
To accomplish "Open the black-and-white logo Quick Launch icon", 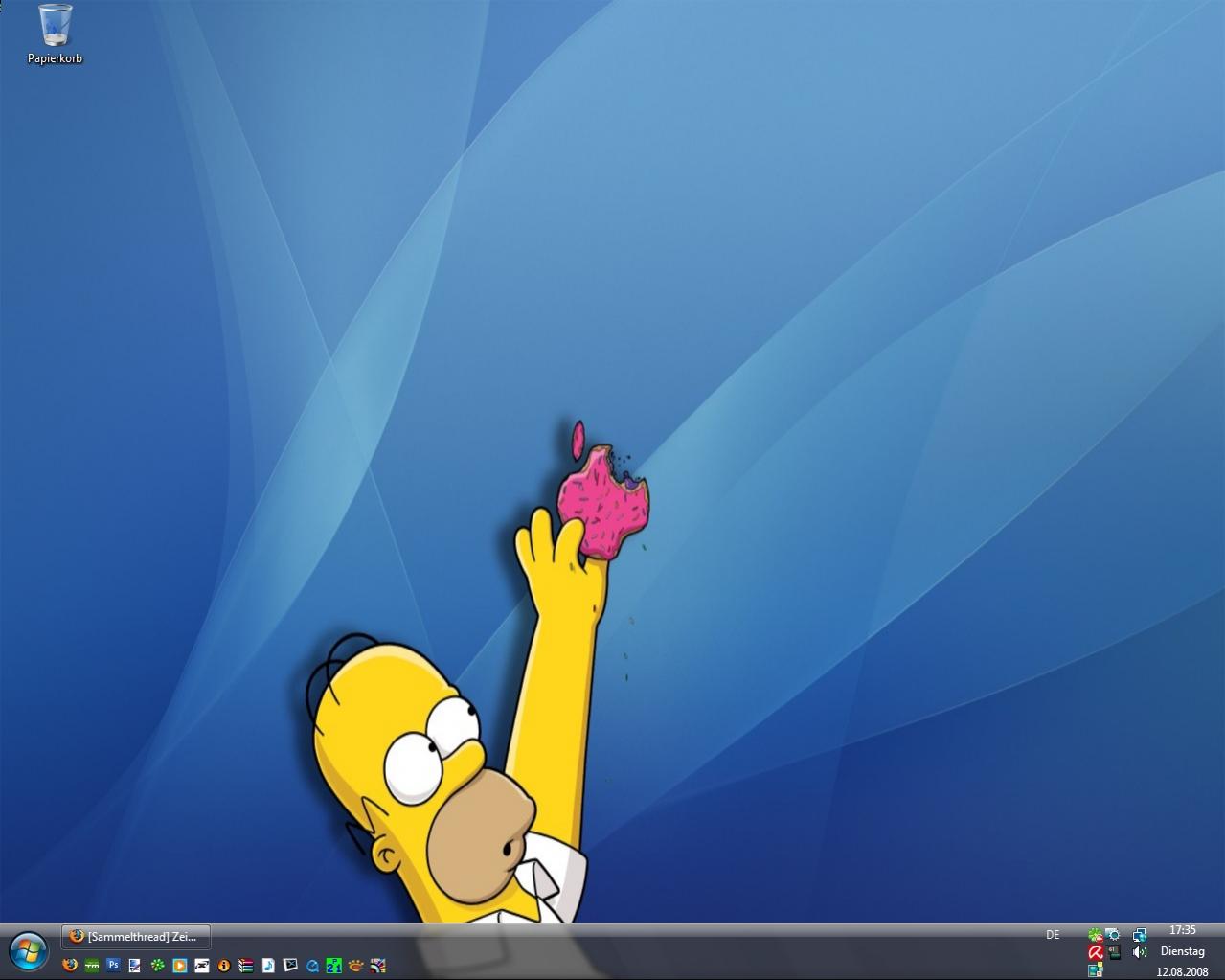I will point(201,966).
